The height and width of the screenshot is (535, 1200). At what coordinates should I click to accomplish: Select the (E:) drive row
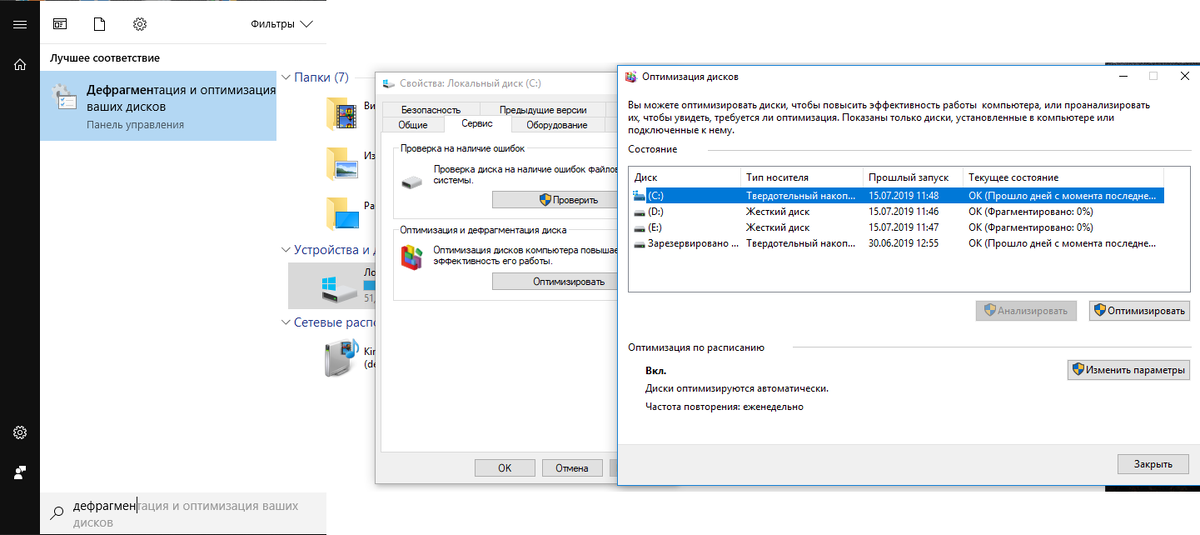897,228
